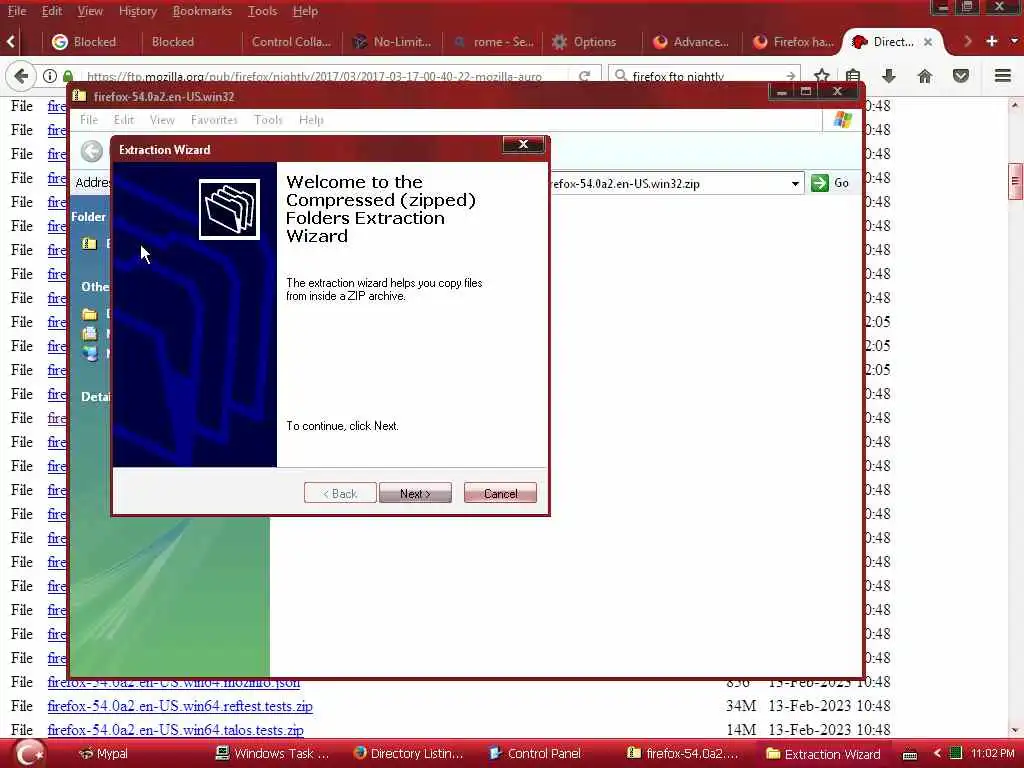The height and width of the screenshot is (768, 1024).
Task: Open File menu in zip folder window
Action: pos(89,120)
